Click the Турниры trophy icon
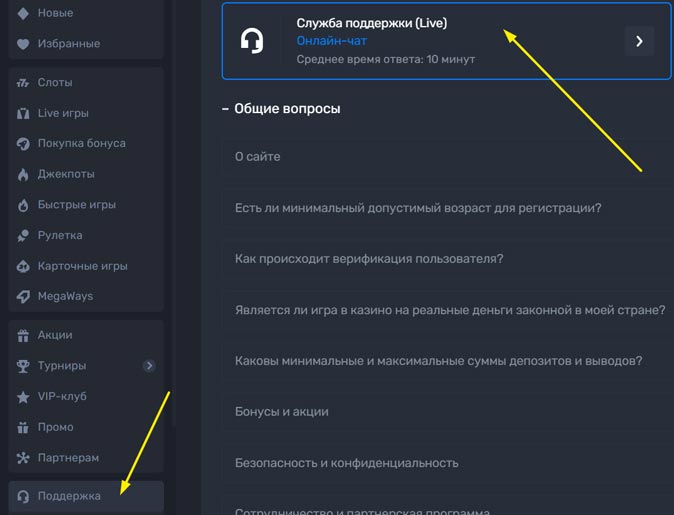 point(23,366)
